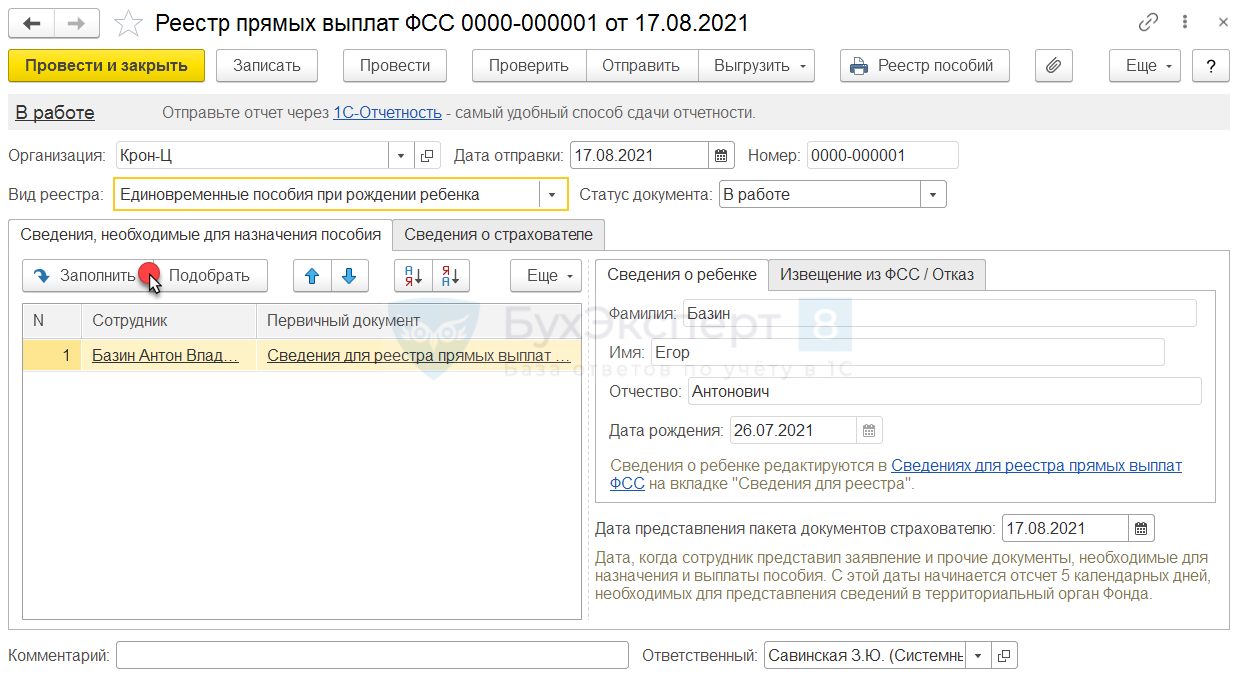
Task: Move row down with blue down arrow
Action: (349, 275)
